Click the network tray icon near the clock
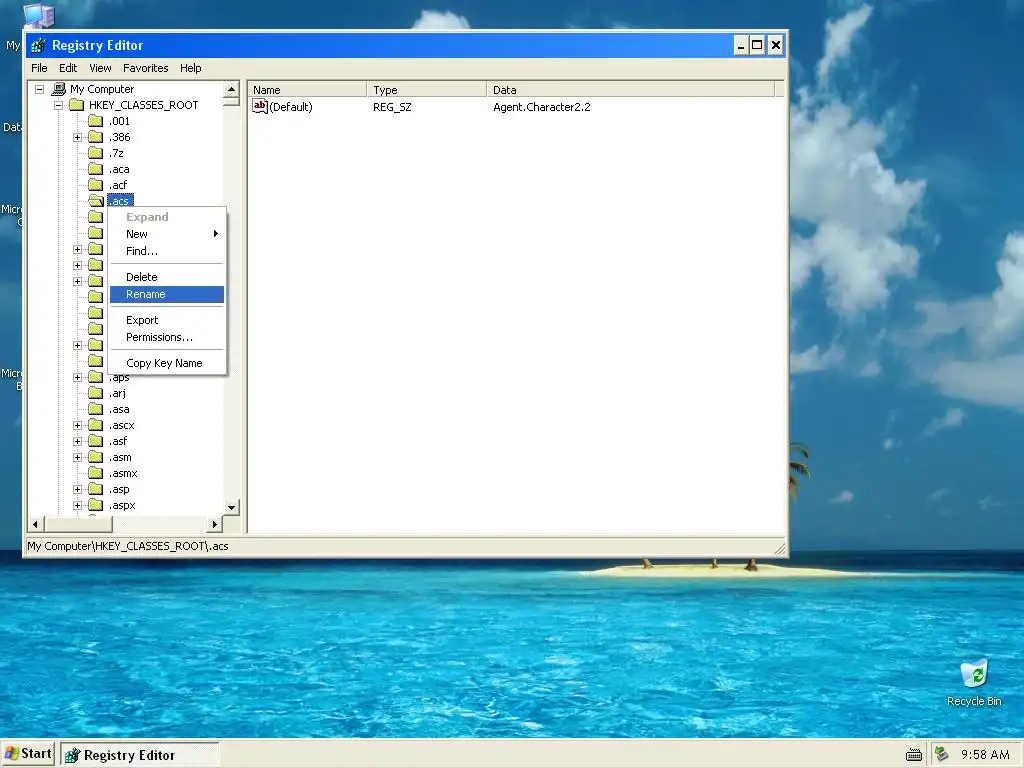1024x768 pixels. point(941,754)
